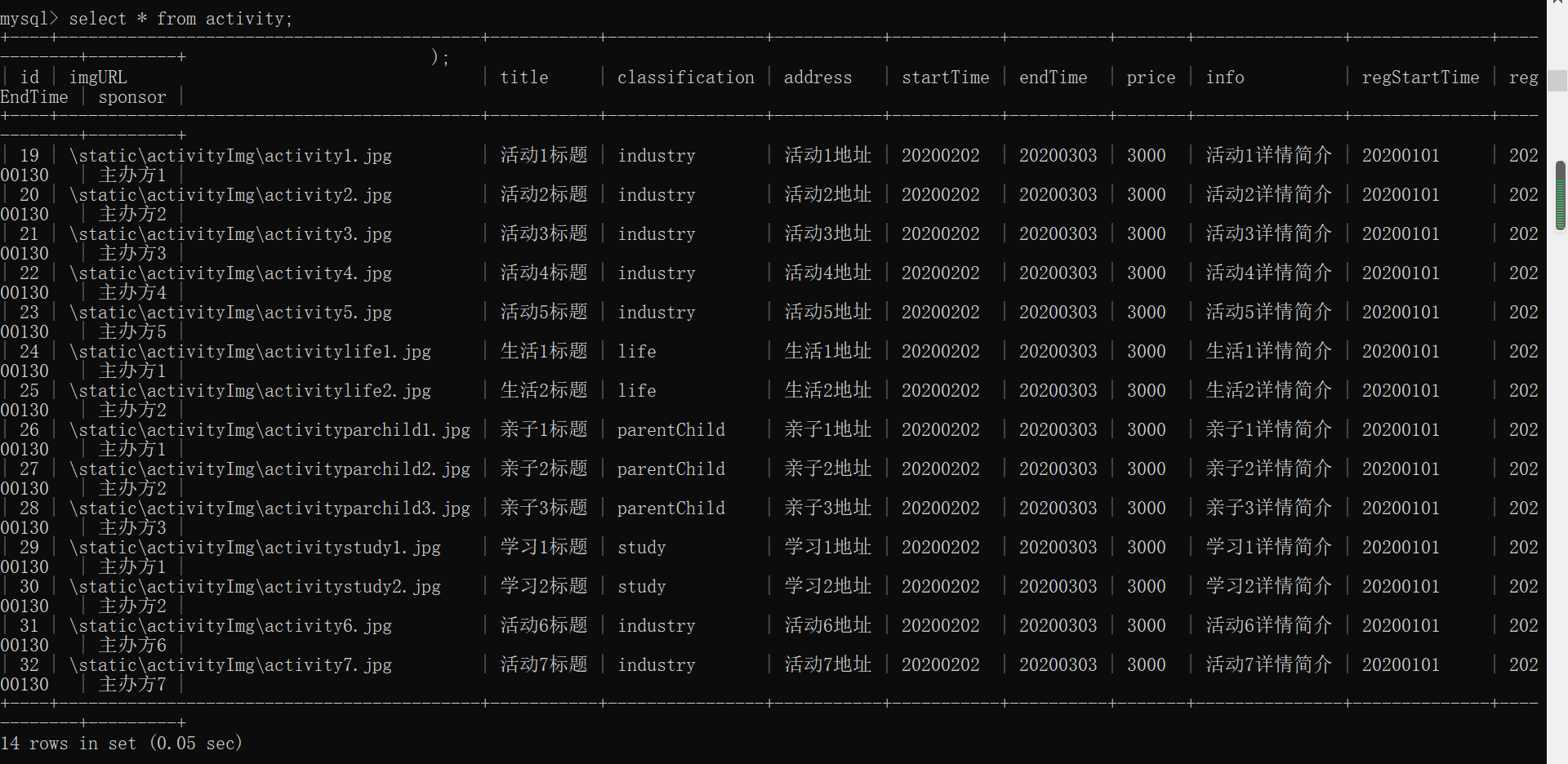Click the "address" column header
The image size is (1568, 764).
pyautogui.click(x=817, y=77)
